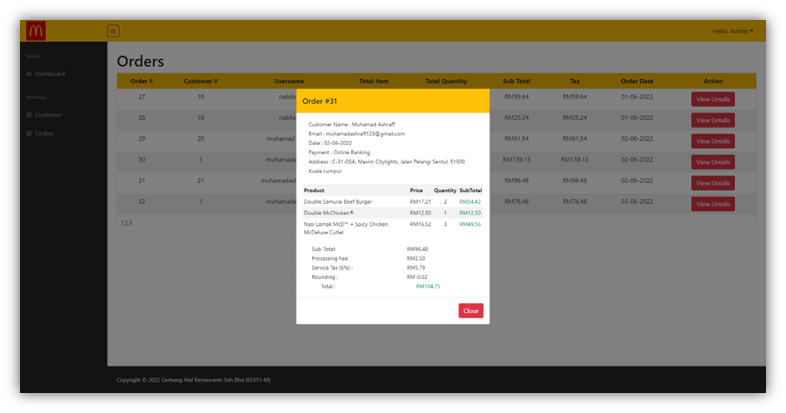Click the Customer sidebar icon
The width and height of the screenshot is (786, 413).
pos(29,115)
